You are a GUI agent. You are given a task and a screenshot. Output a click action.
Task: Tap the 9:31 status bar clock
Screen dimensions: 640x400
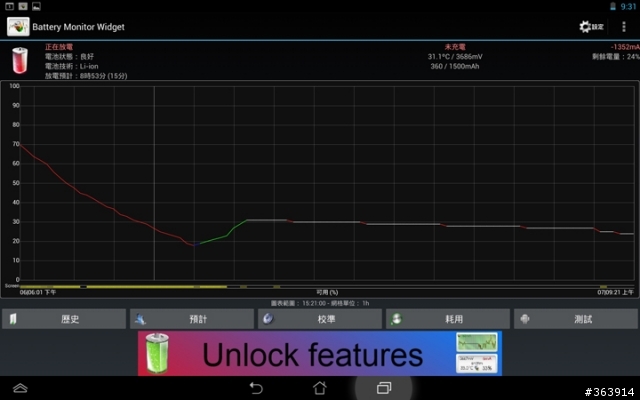[628, 7]
